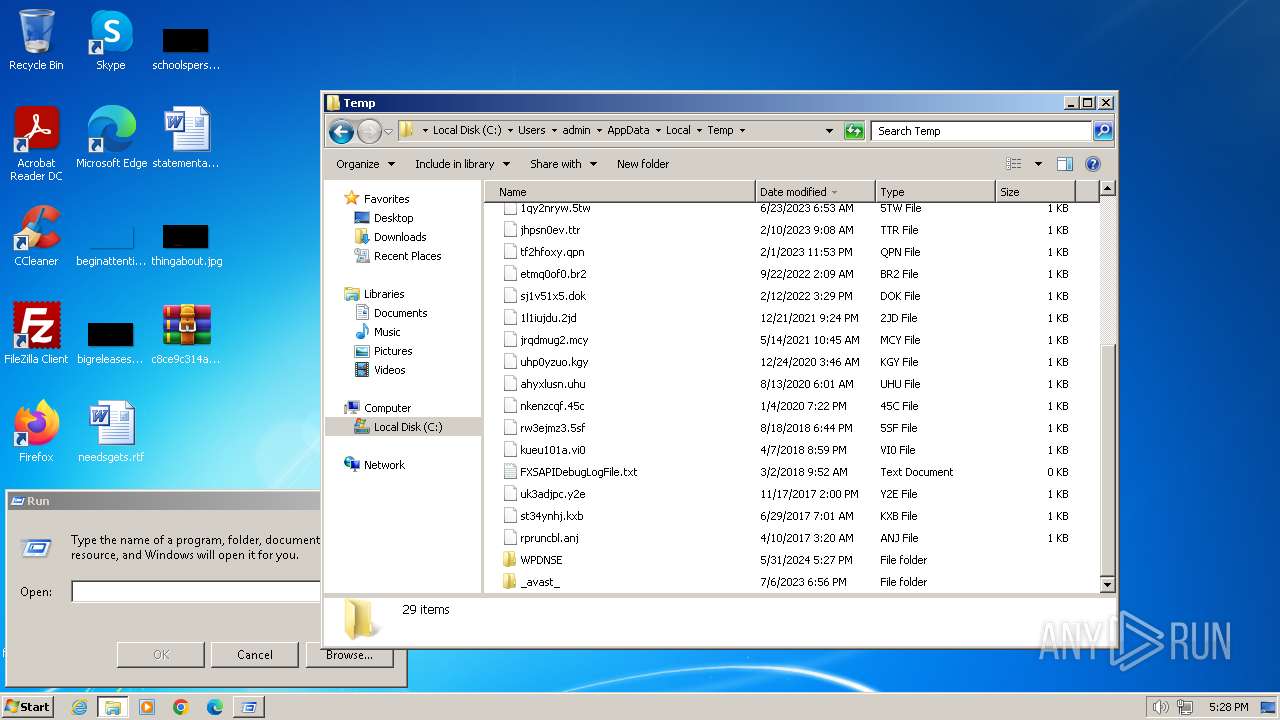Click the New folder button
Image resolution: width=1280 pixels, height=720 pixels.
point(643,164)
